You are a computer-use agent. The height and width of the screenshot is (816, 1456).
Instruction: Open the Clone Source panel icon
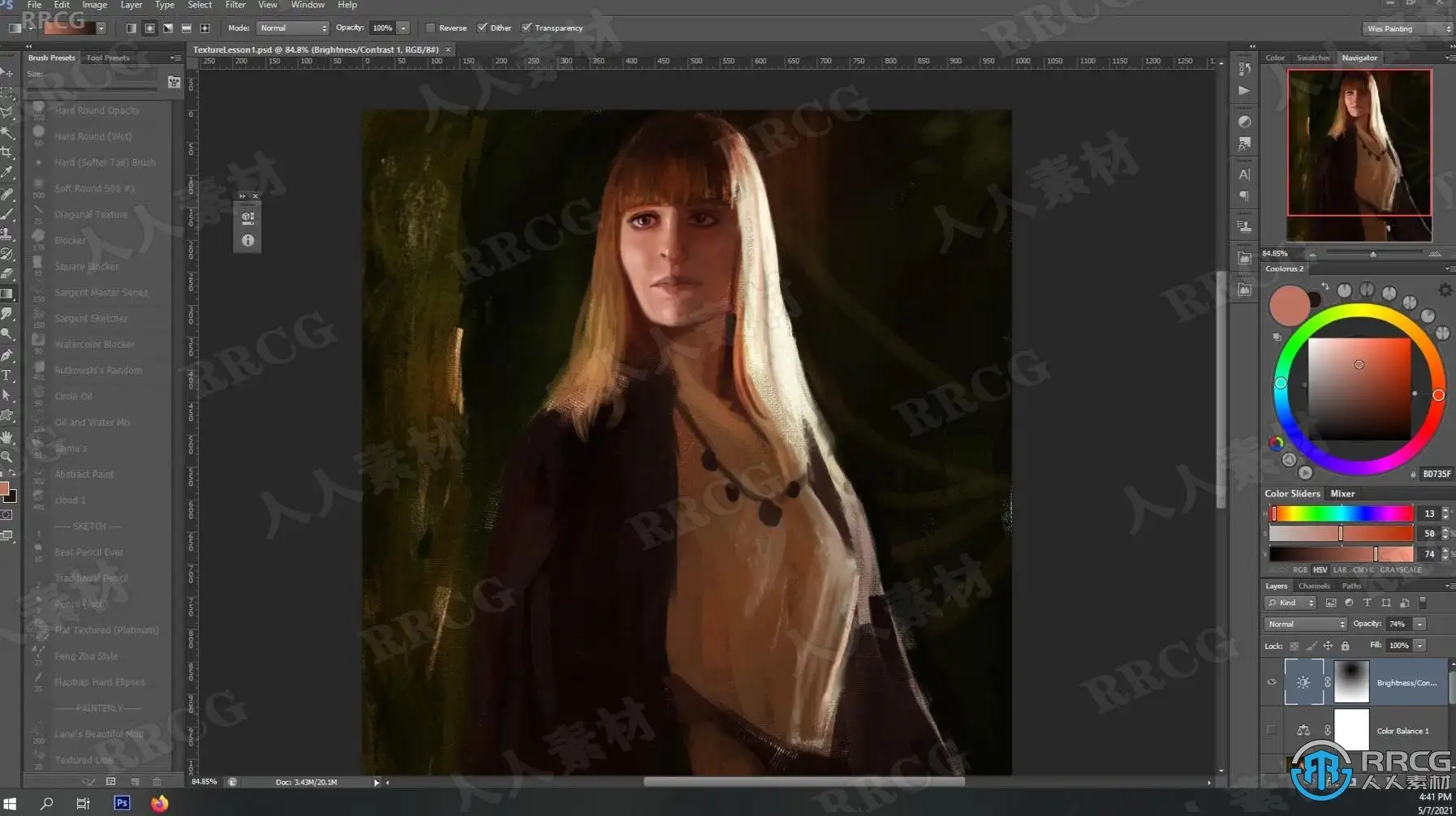click(x=1244, y=227)
